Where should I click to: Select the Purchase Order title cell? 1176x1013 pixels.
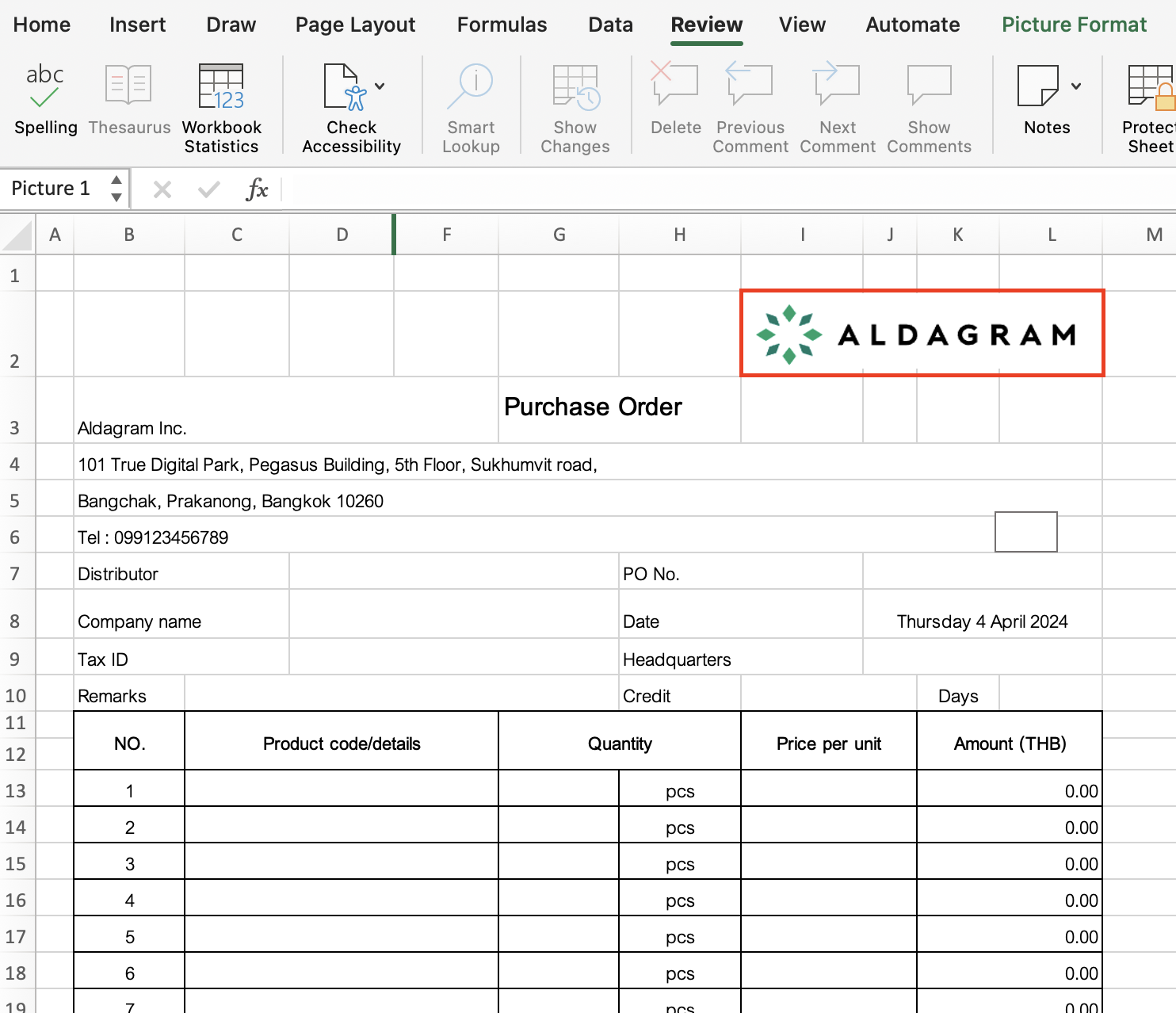[x=593, y=407]
